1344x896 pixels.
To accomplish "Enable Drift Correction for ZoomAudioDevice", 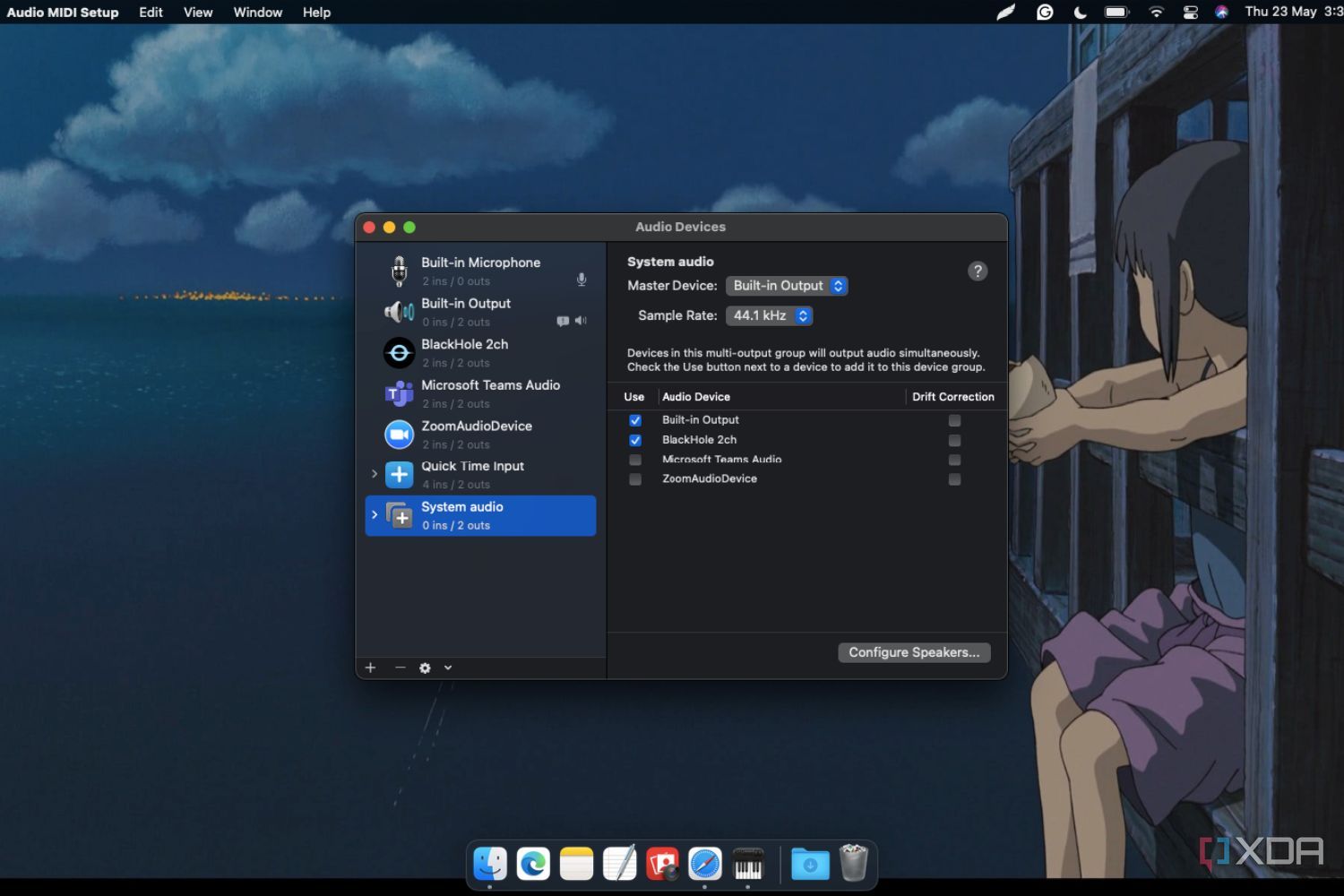I will pos(954,479).
